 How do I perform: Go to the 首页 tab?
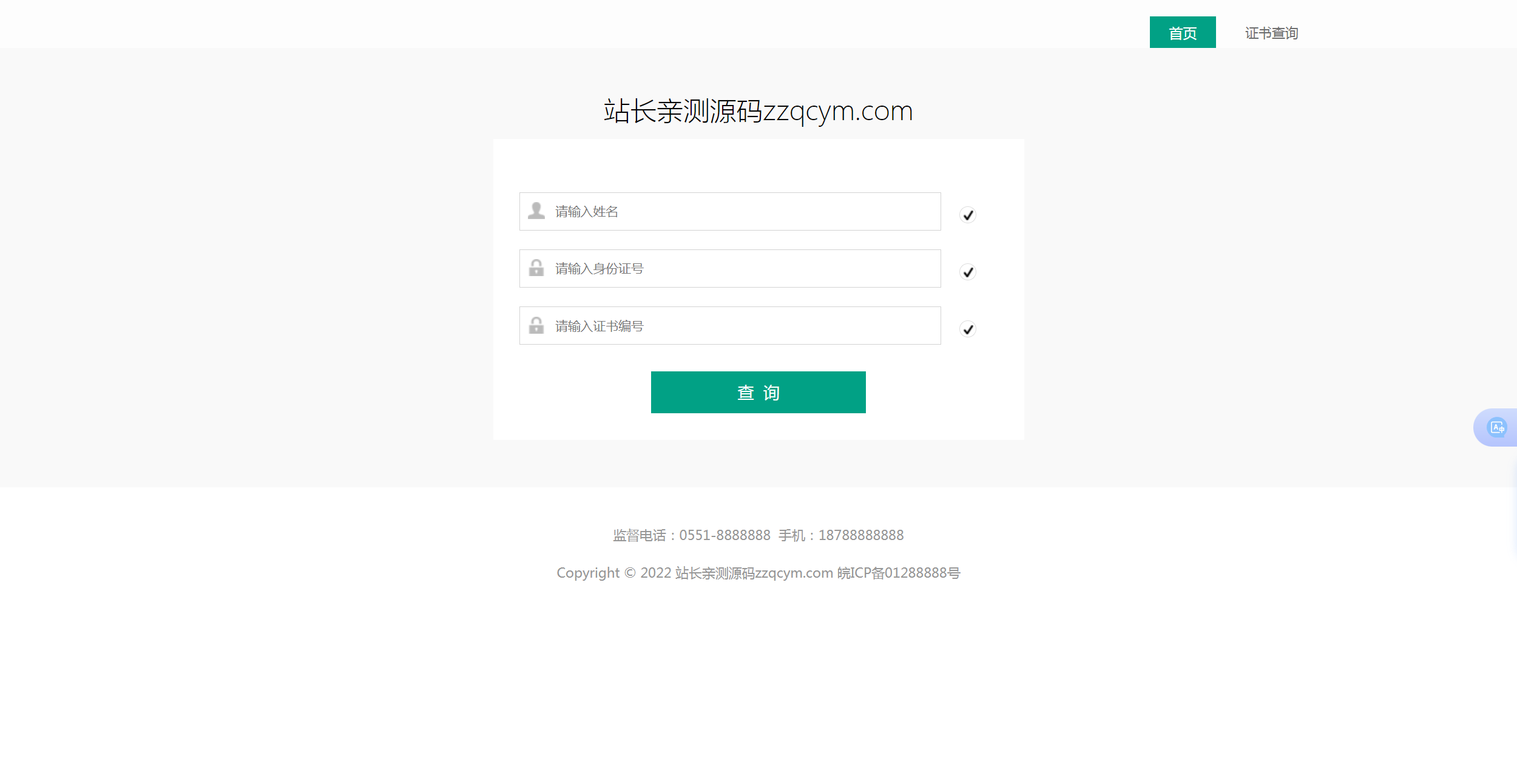coord(1183,32)
